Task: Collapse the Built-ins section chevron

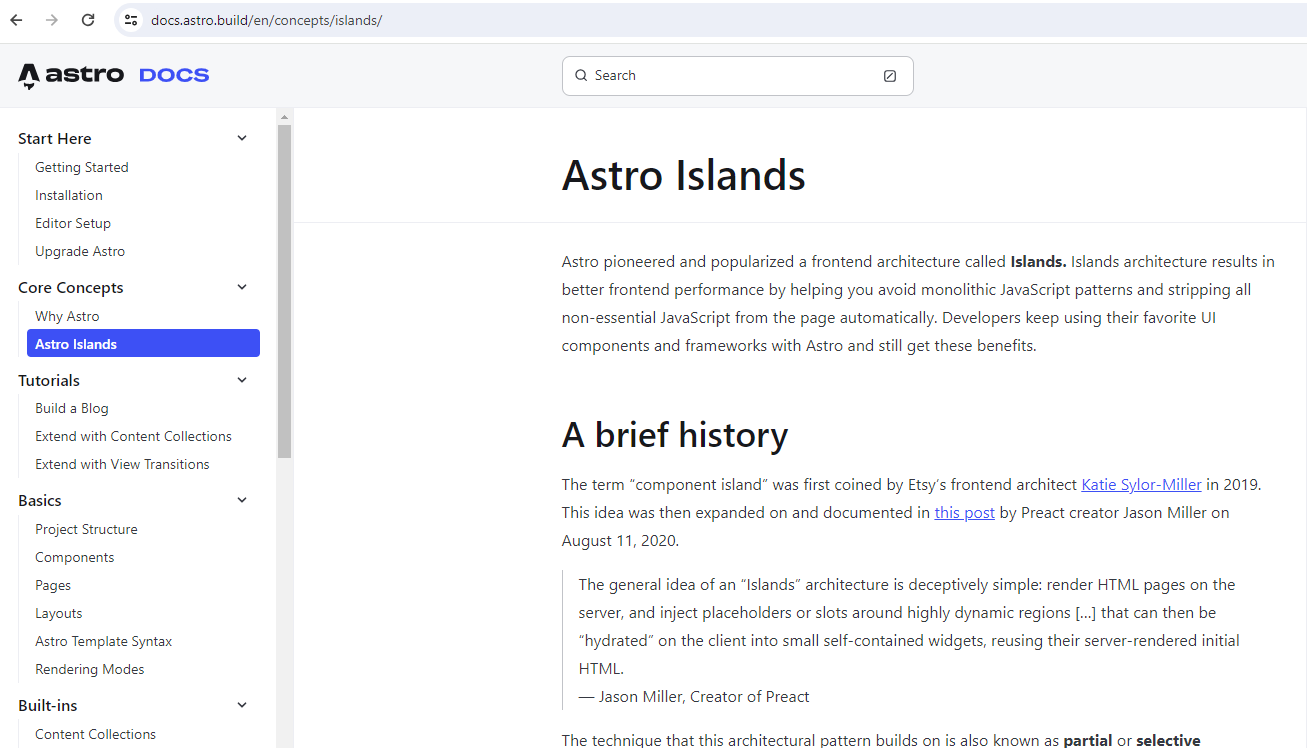Action: 242,705
